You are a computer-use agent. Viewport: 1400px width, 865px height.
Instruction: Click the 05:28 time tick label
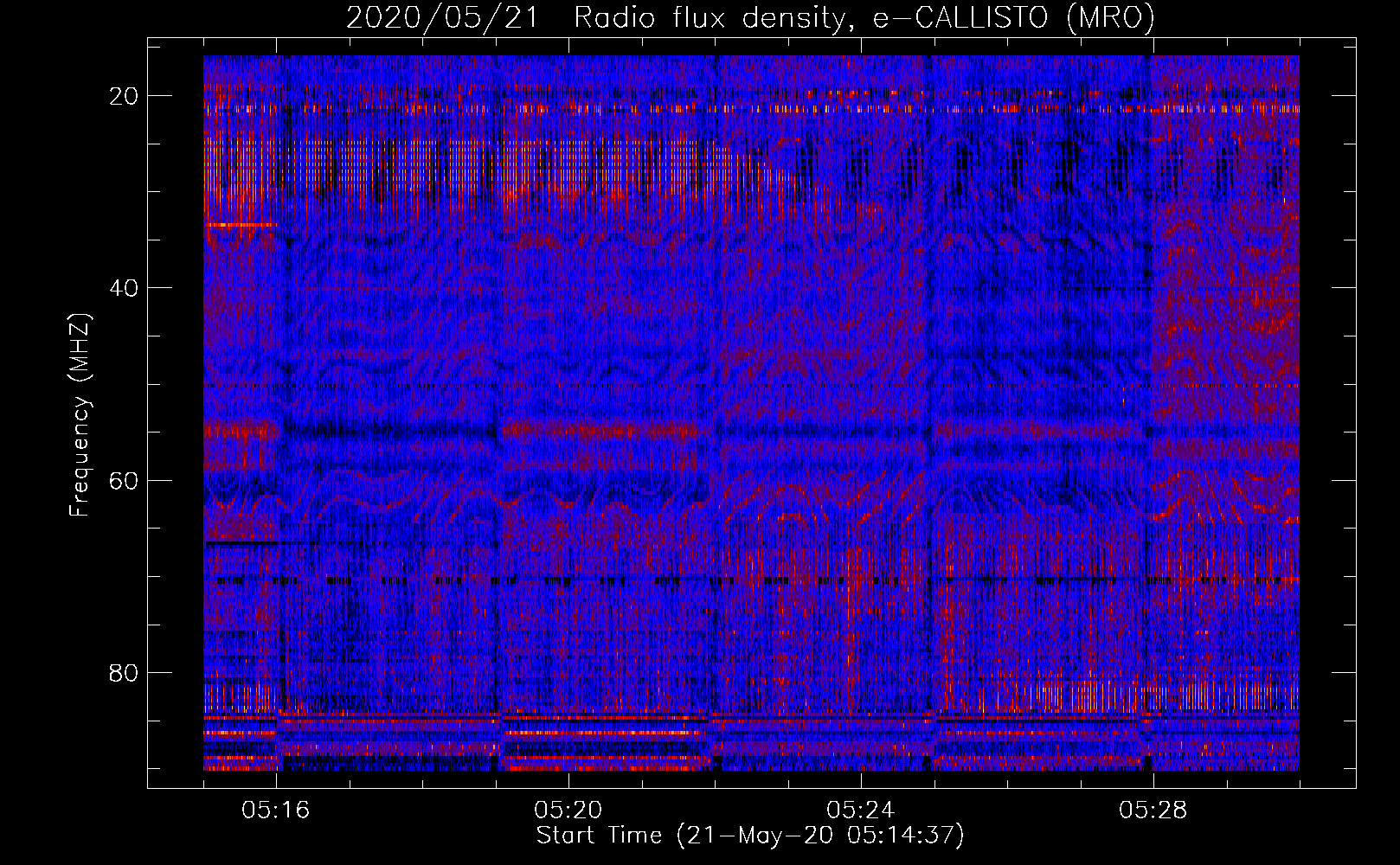click(1153, 811)
